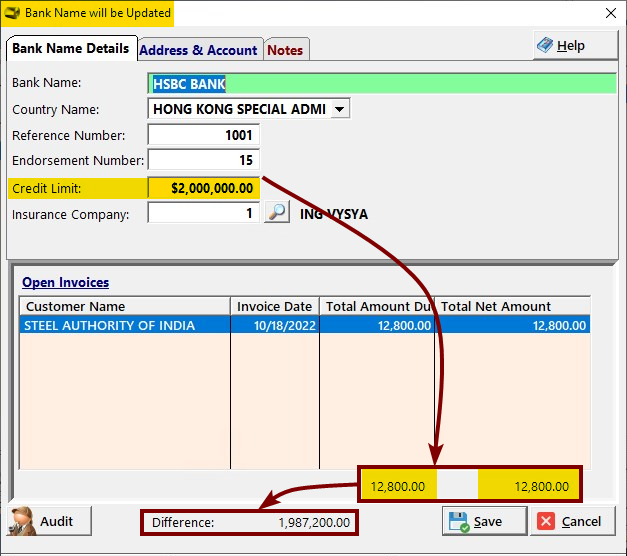Click the invoice date cell 10/18/2022

(x=275, y=325)
